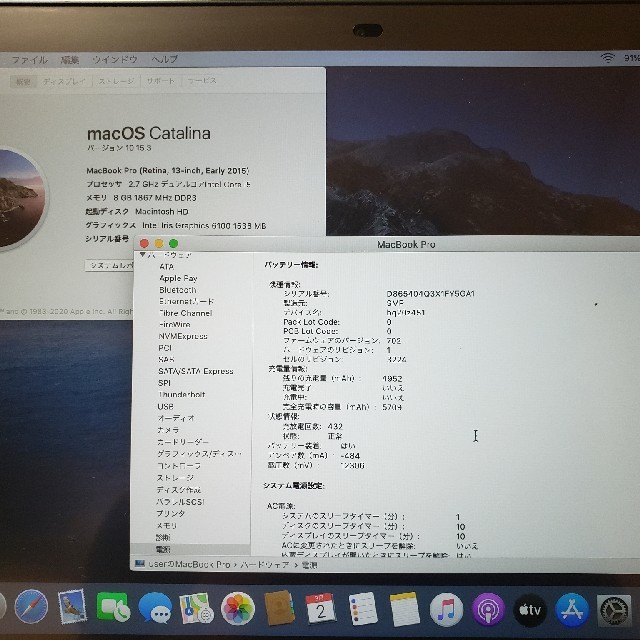The width and height of the screenshot is (640, 640).
Task: Click the ハードウェア path bar segment
Action: [x=264, y=565]
